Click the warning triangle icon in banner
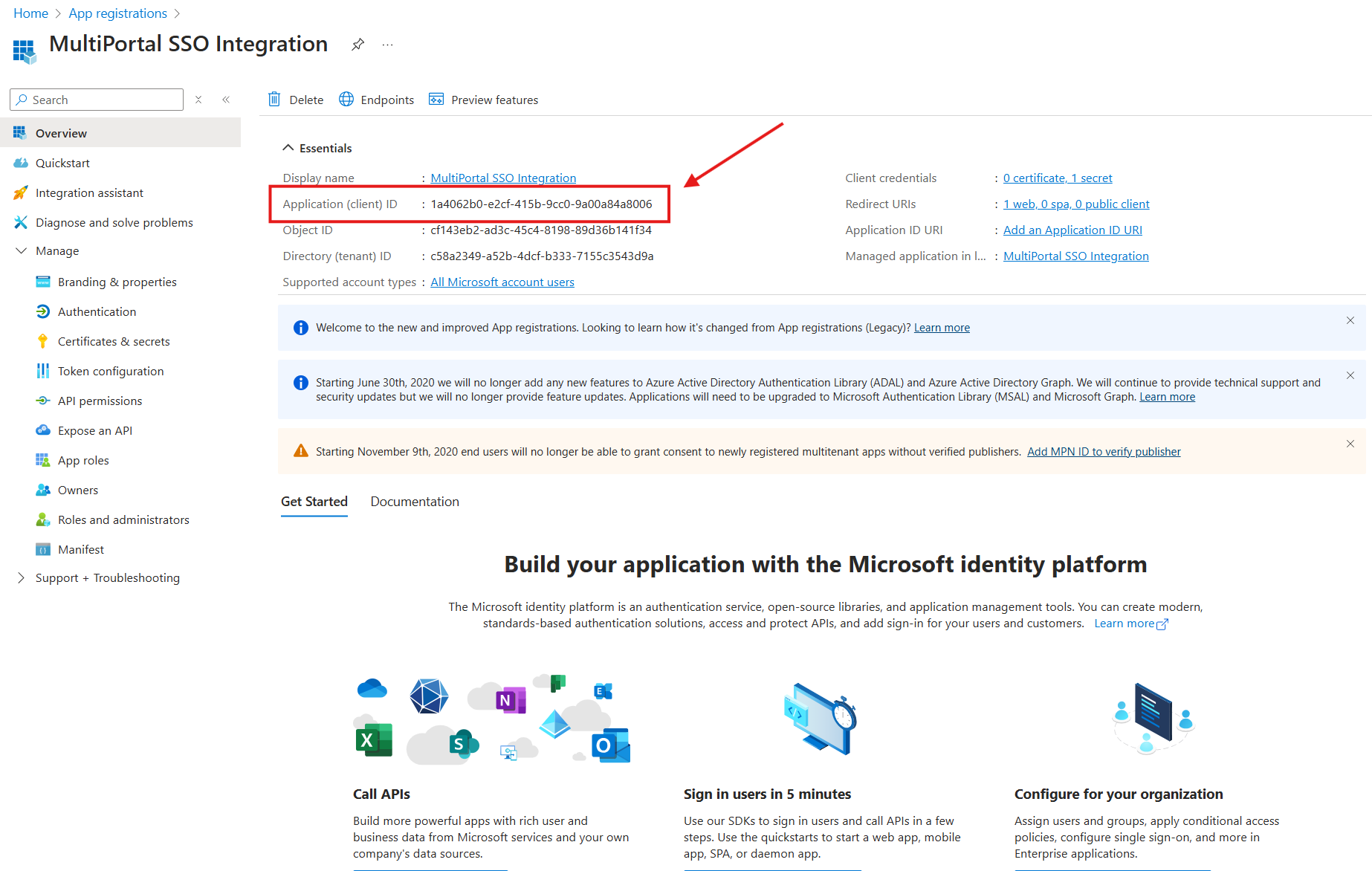Viewport: 1372px width, 871px height. pyautogui.click(x=301, y=451)
